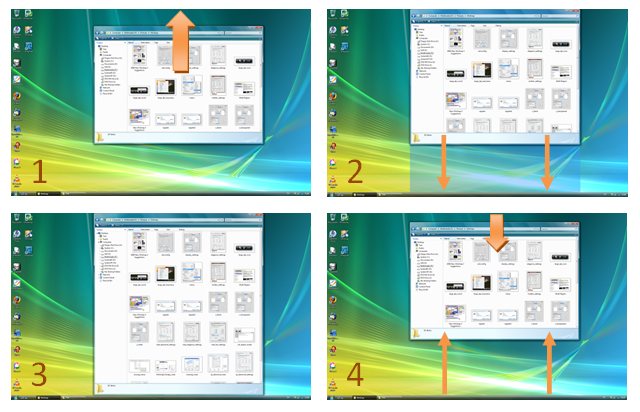Click the Start orb in screenshot 1
The height and width of the screenshot is (412, 640).
coord(15,194)
